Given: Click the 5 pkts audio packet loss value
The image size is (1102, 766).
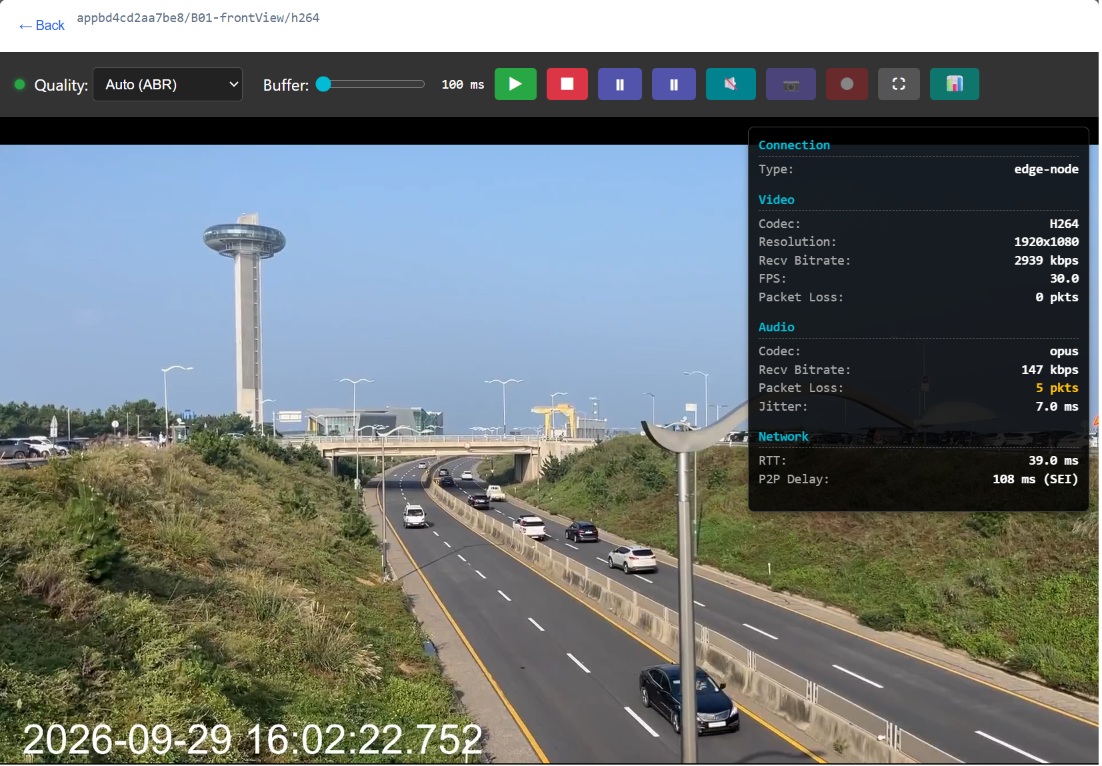Looking at the screenshot, I should point(1057,388).
